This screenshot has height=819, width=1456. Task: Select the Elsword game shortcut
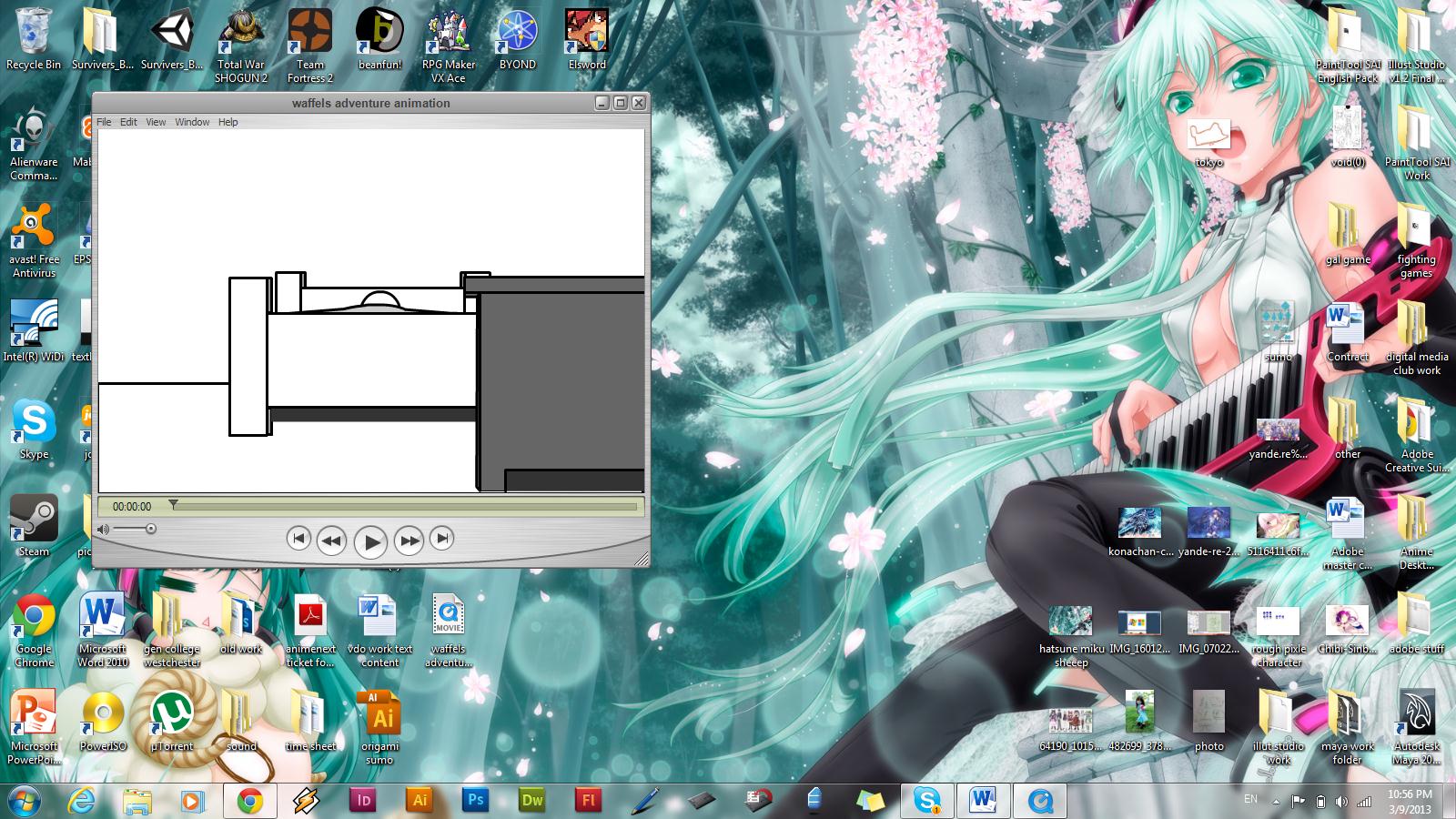[x=587, y=39]
